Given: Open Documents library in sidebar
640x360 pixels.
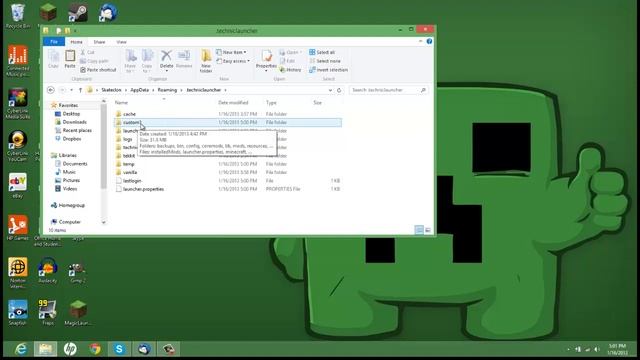Looking at the screenshot, I should pyautogui.click(x=75, y=164).
